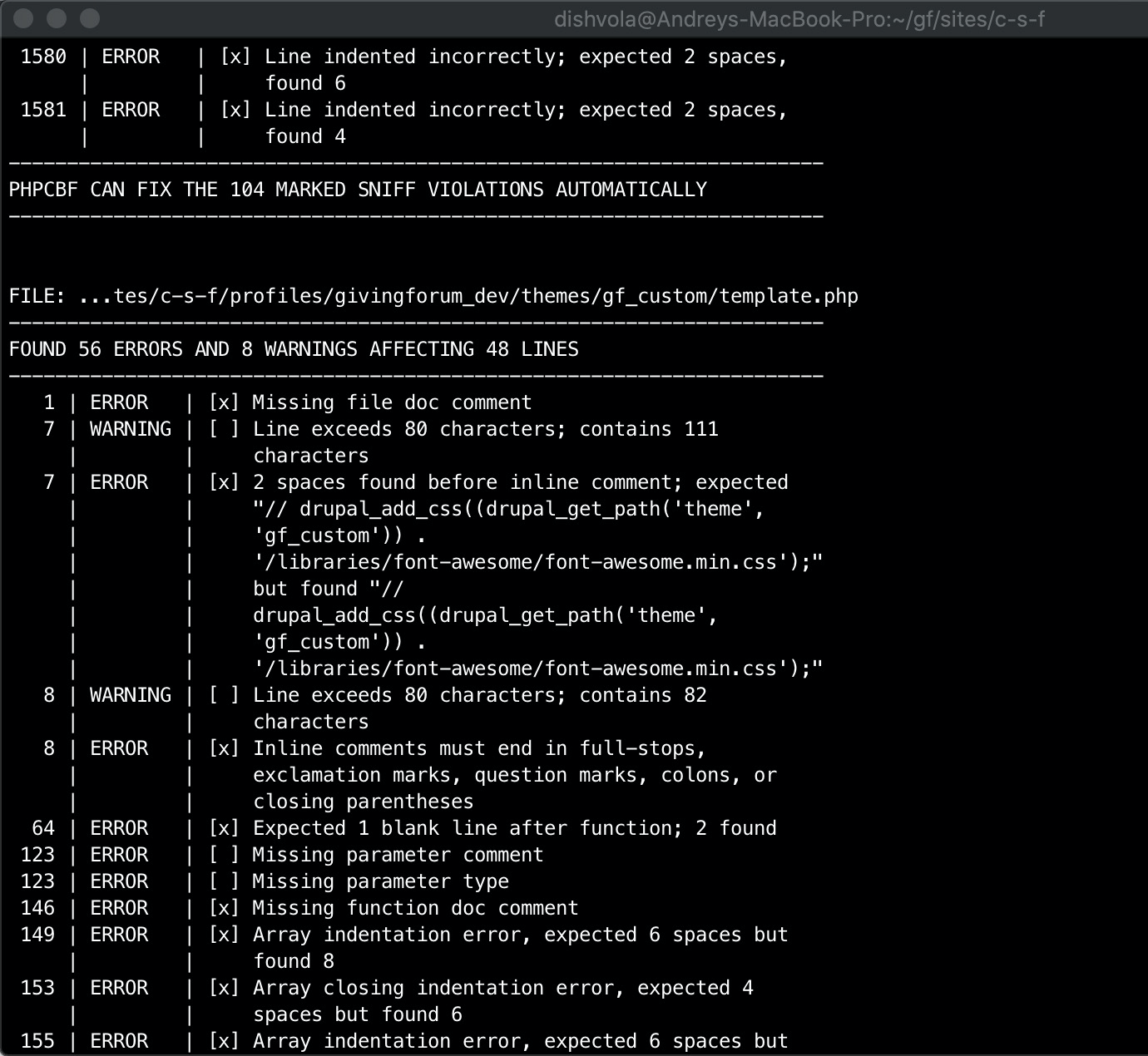Image resolution: width=1148 pixels, height=1056 pixels.
Task: Click 'Line exceeds 80 characters; contains 111'
Action: 486,429
